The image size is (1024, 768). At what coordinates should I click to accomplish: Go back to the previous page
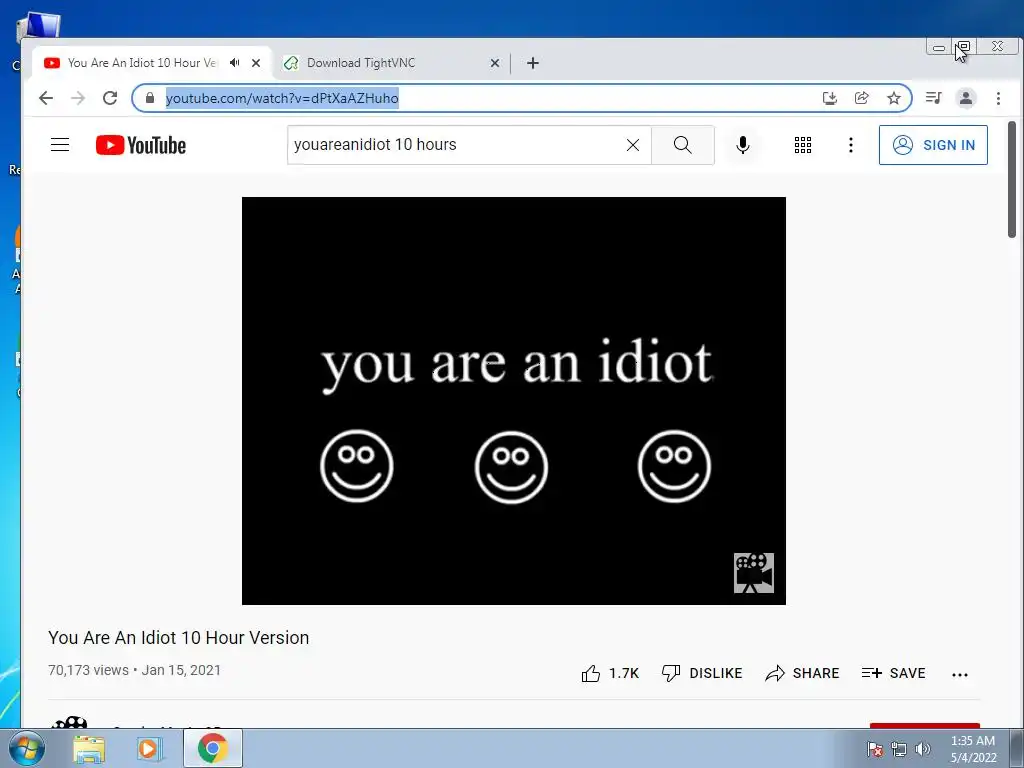pyautogui.click(x=46, y=98)
